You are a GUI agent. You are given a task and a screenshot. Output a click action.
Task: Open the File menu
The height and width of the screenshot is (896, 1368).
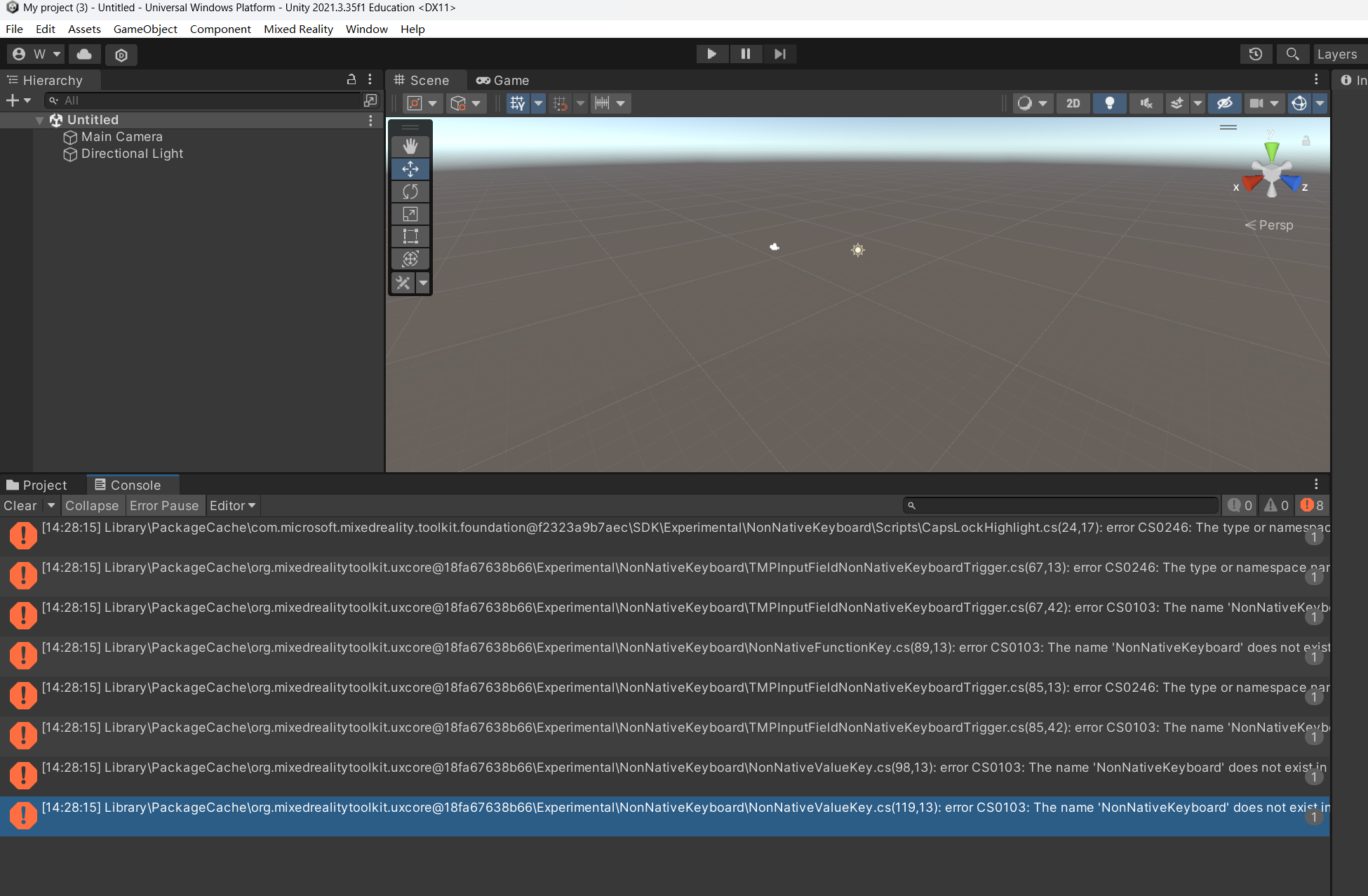(14, 29)
